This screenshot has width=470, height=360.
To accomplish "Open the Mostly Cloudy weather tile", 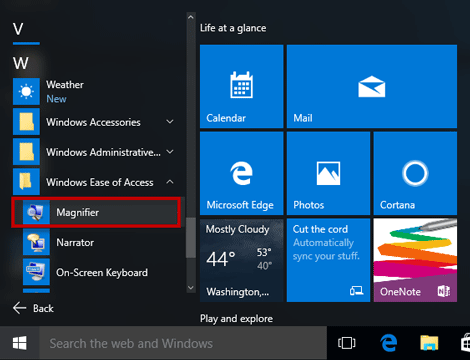I will coord(242,260).
